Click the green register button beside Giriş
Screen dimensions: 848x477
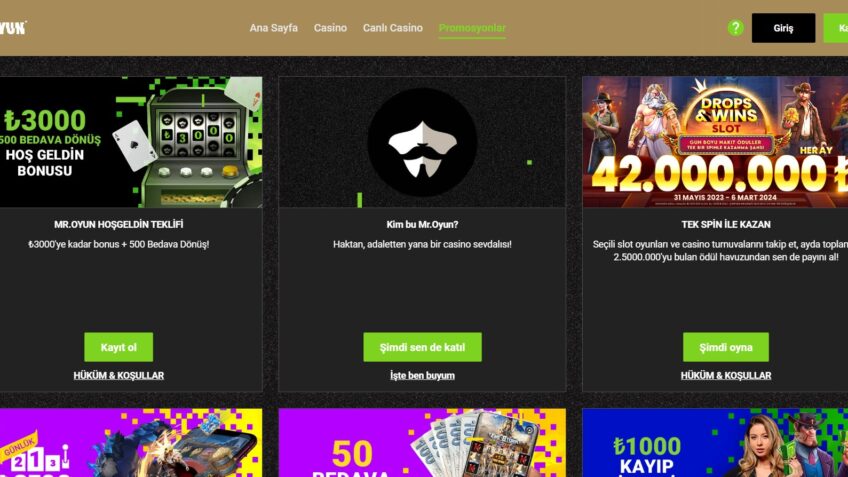click(x=836, y=28)
